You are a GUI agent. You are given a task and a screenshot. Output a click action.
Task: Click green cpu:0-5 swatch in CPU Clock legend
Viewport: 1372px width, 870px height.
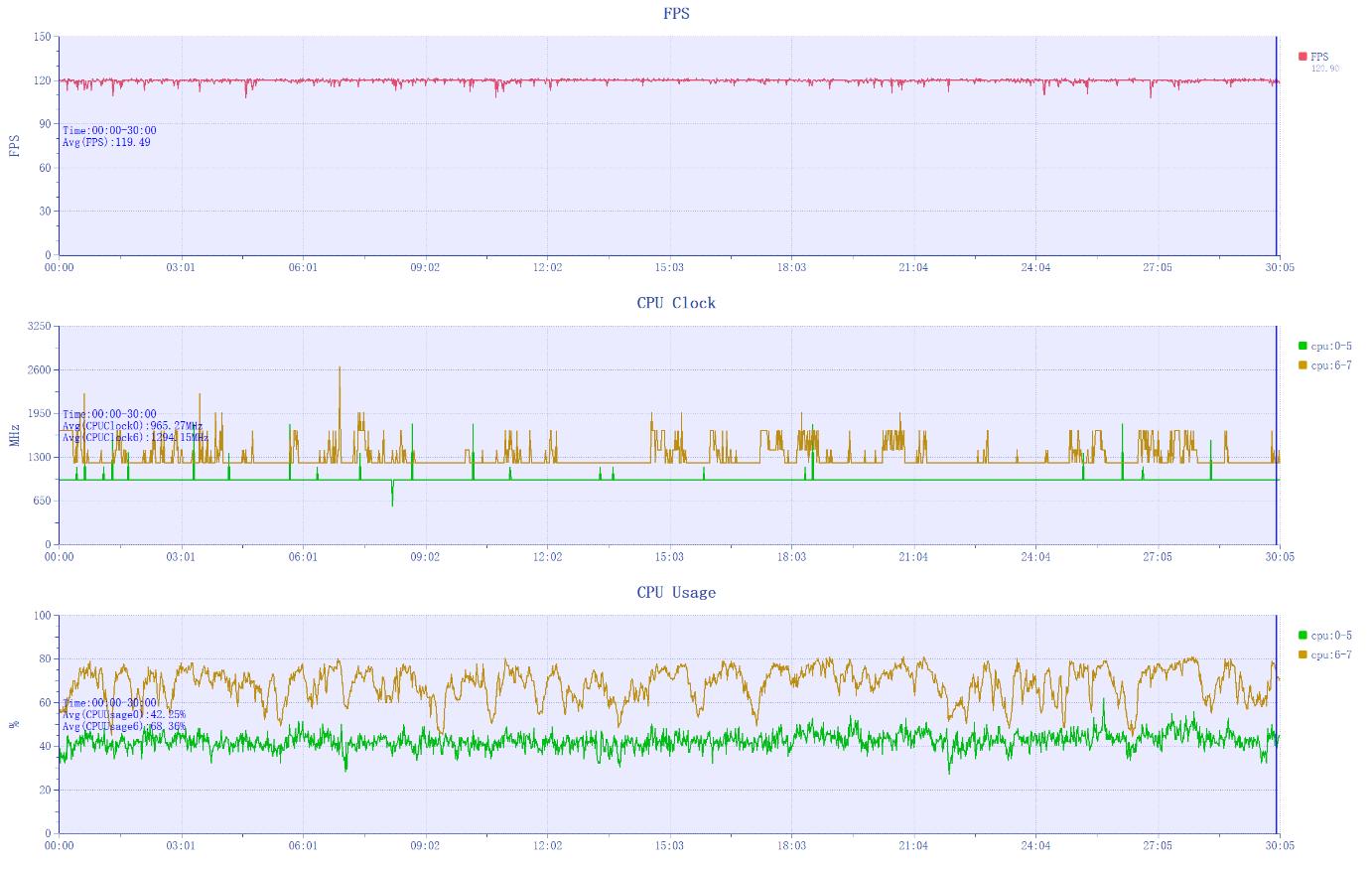point(1303,346)
